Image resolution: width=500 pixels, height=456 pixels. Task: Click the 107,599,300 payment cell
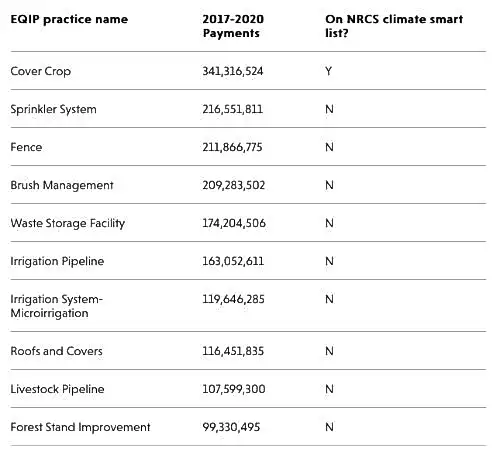pos(234,389)
